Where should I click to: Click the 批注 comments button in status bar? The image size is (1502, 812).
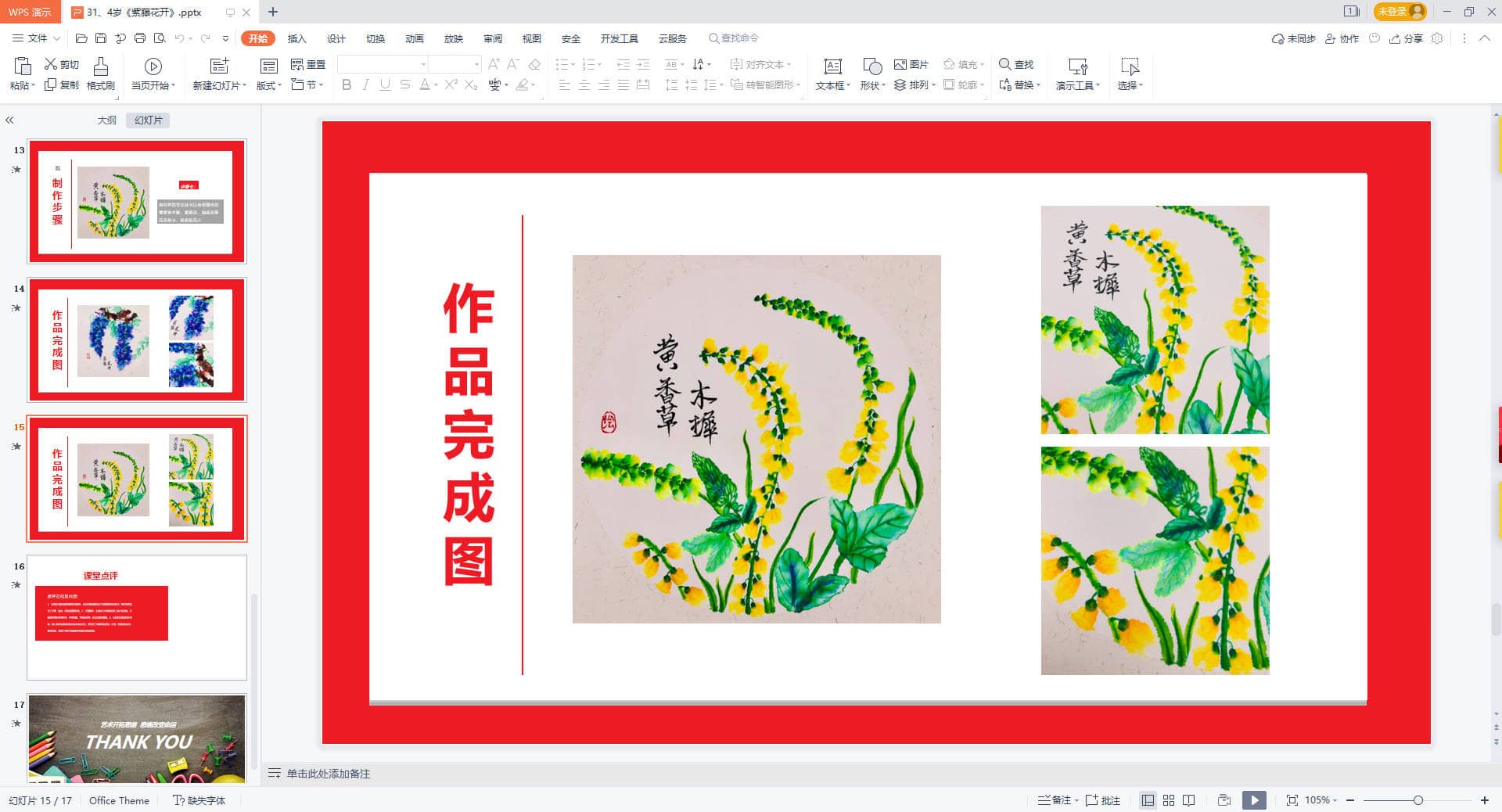click(x=1103, y=800)
